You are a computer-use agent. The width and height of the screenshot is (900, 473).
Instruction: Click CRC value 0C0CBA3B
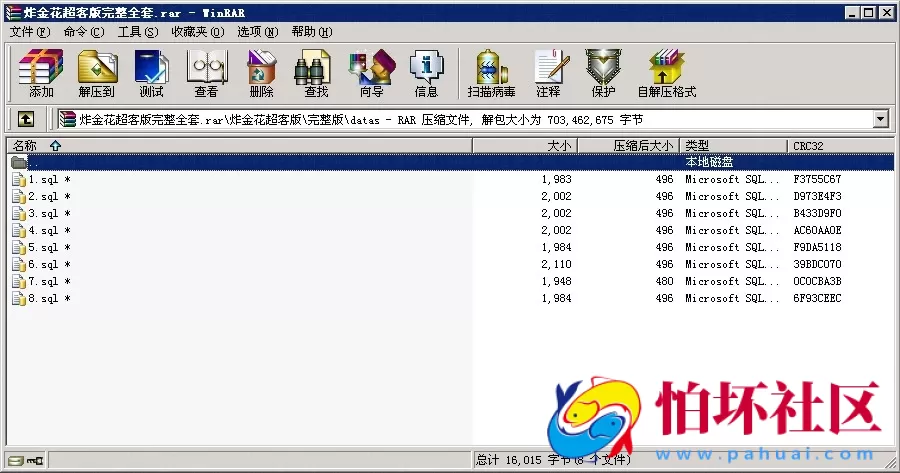[817, 281]
